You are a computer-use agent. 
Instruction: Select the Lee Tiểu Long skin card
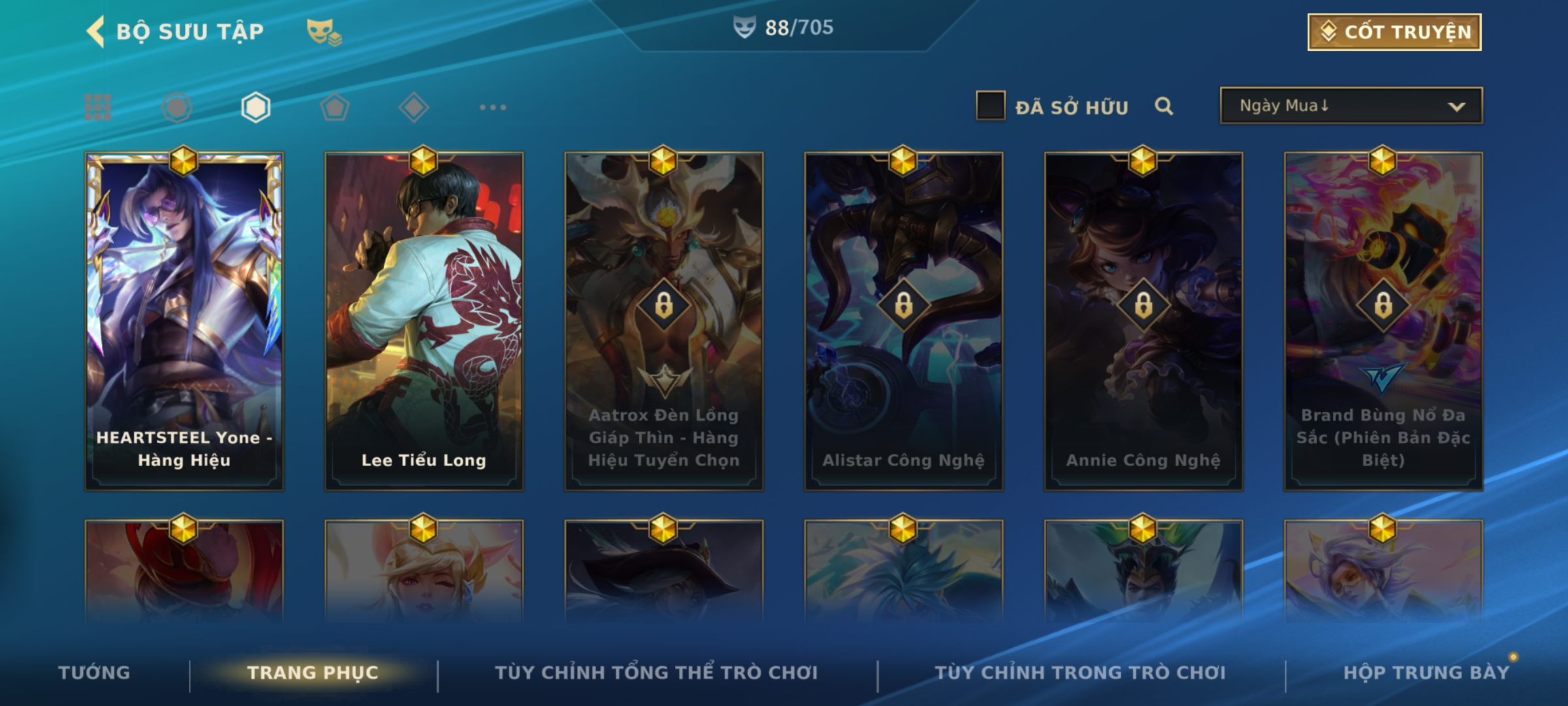click(424, 322)
